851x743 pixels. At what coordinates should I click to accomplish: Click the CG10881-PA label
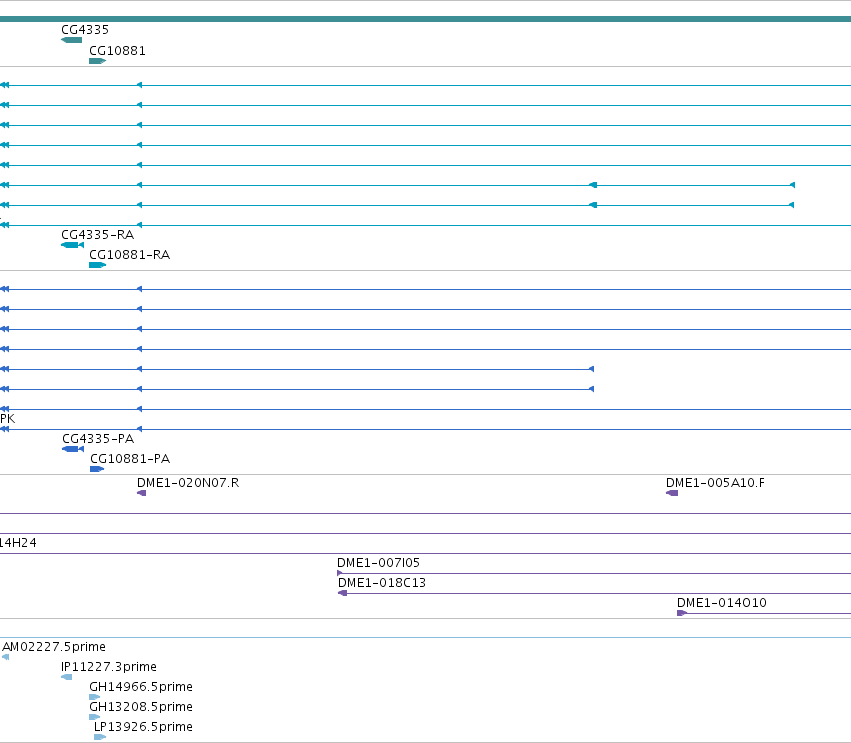point(130,459)
